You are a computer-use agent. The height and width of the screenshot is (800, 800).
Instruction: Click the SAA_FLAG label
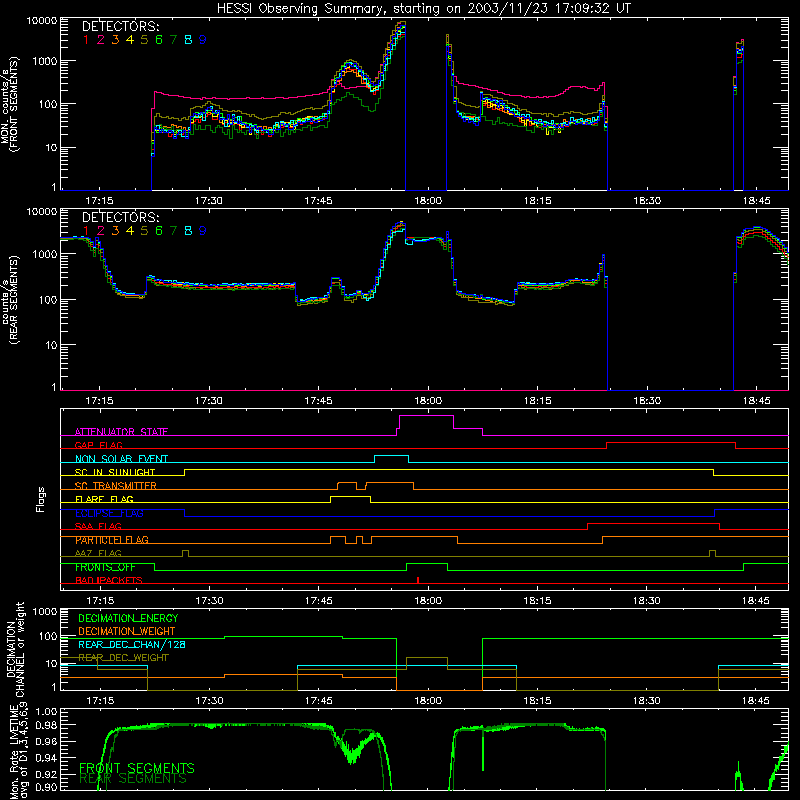(x=98, y=526)
